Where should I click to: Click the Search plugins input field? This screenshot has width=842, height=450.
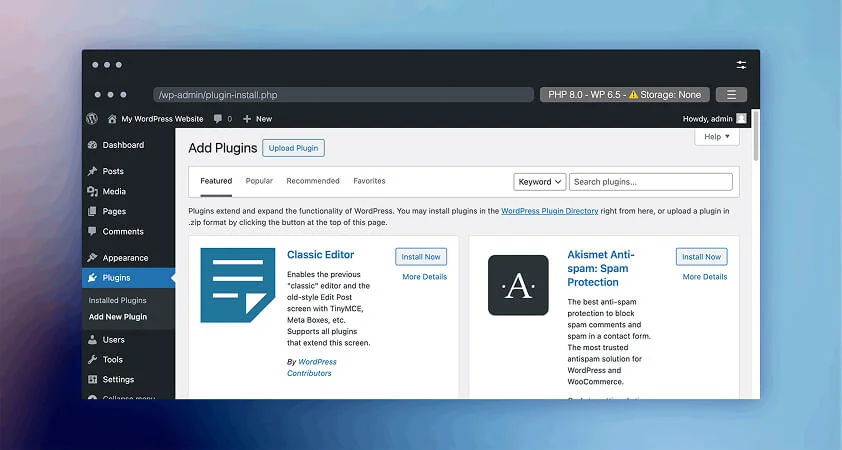tap(651, 182)
